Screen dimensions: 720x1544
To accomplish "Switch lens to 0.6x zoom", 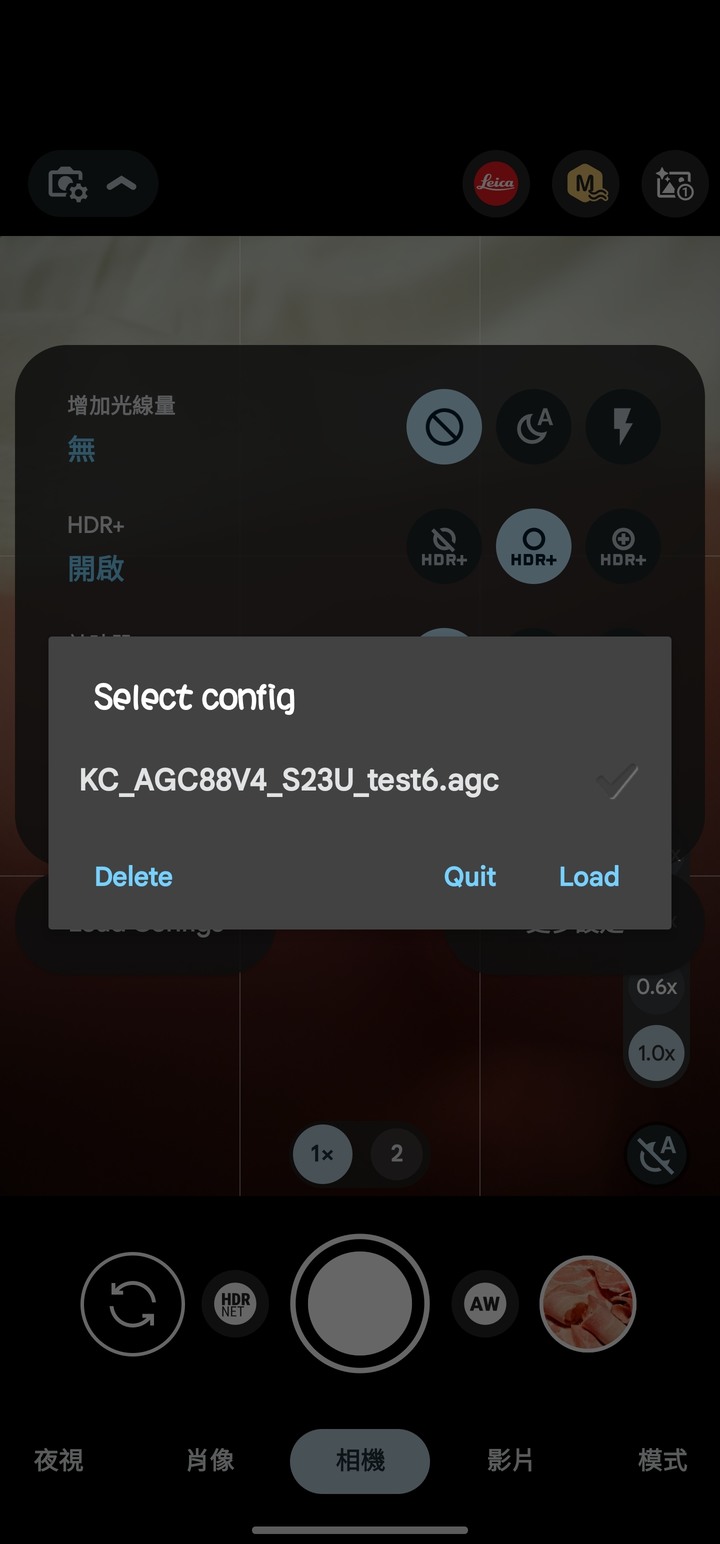I will click(657, 987).
